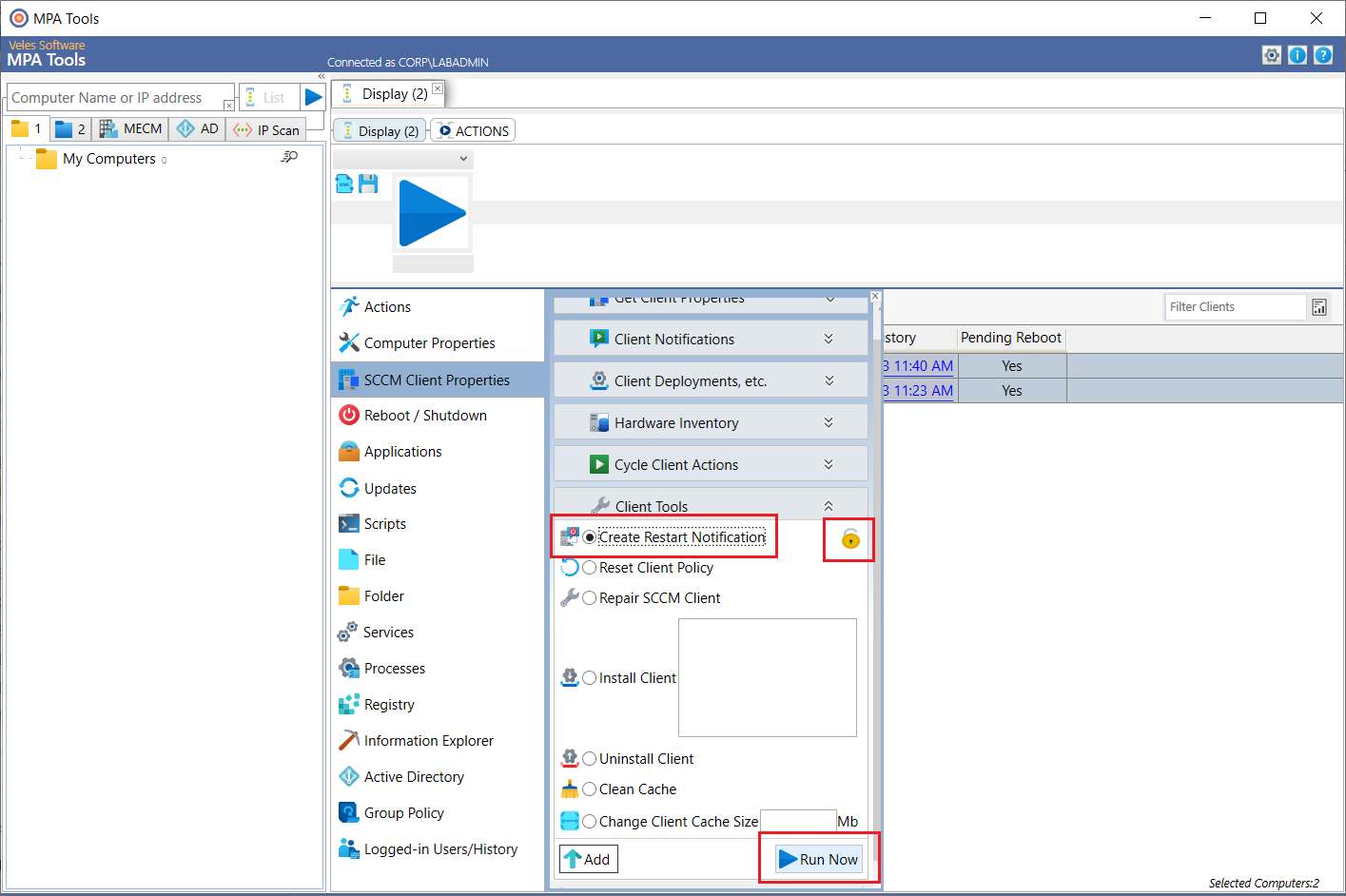
Task: Select SCCM Client Properties in the sidebar
Action: [438, 380]
